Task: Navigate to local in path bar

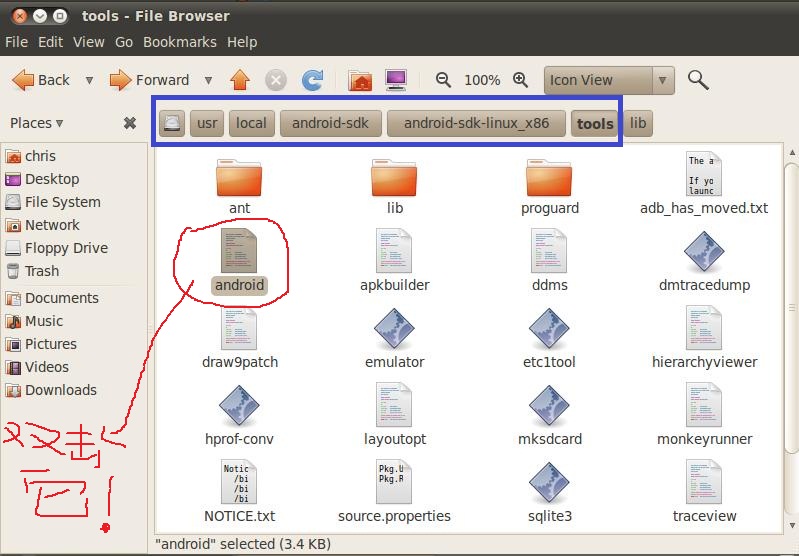Action: (x=252, y=123)
